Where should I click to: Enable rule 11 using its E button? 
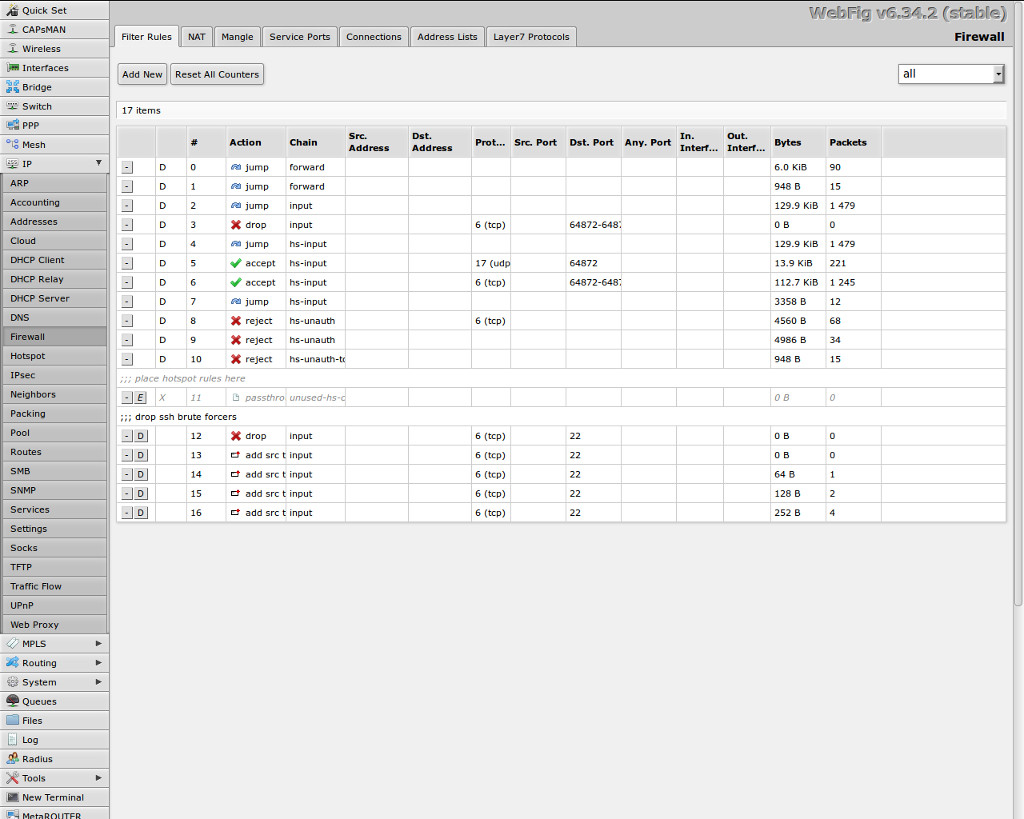[x=141, y=398]
